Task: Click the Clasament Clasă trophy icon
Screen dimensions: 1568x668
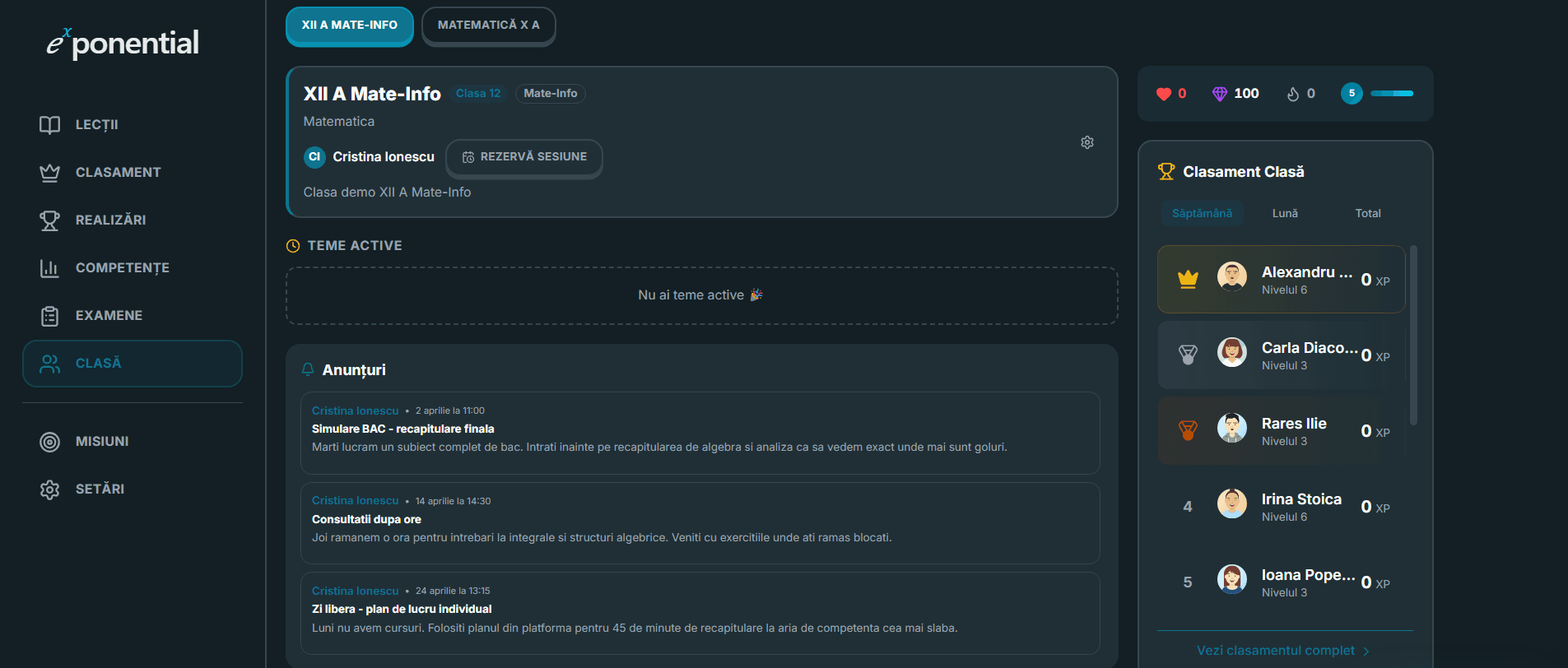Action: click(x=1166, y=171)
